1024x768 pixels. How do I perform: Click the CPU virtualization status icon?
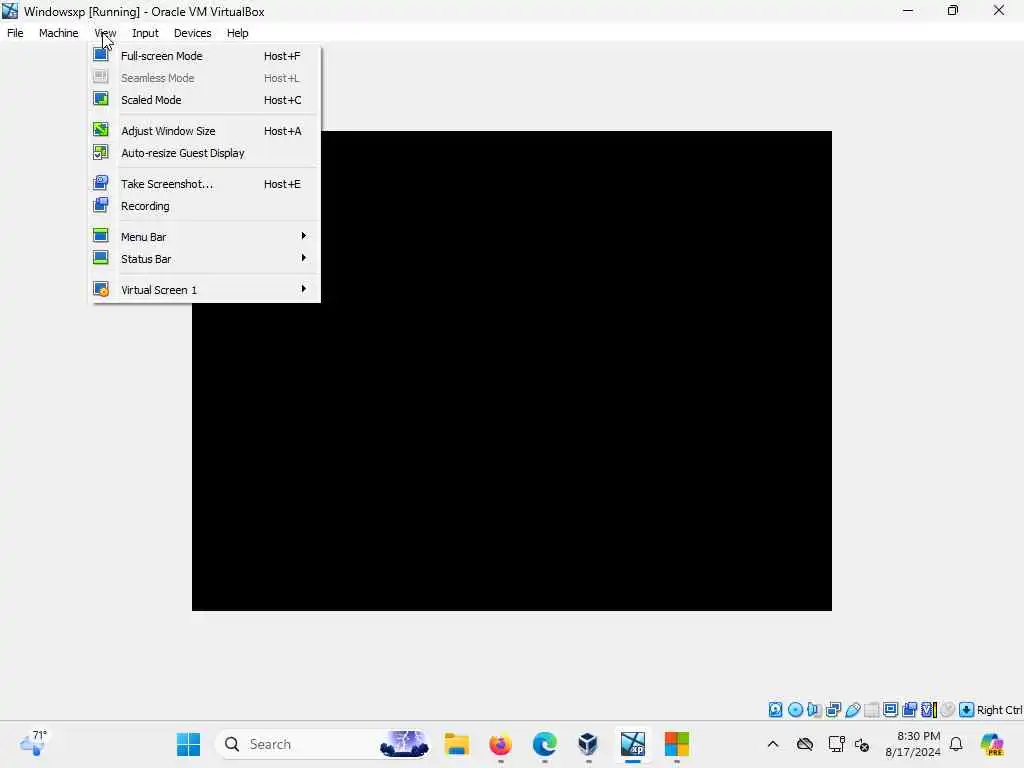(x=929, y=710)
